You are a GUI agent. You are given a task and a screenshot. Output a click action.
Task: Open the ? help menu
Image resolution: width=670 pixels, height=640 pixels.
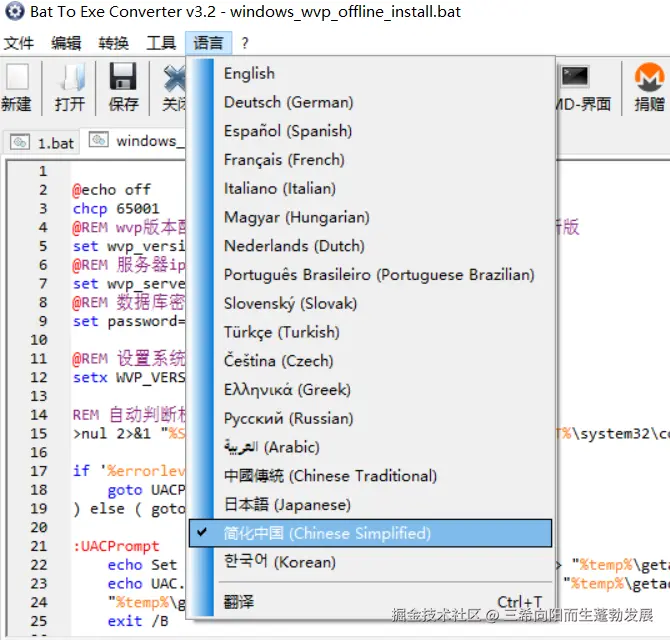(x=244, y=43)
